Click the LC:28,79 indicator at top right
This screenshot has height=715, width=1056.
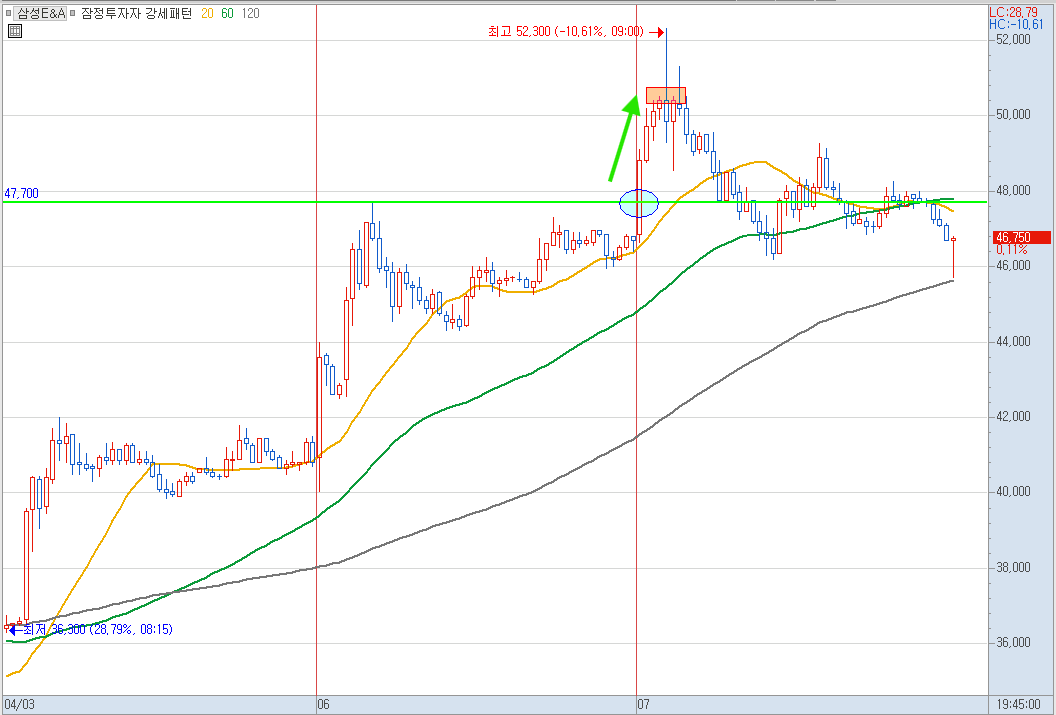1014,12
